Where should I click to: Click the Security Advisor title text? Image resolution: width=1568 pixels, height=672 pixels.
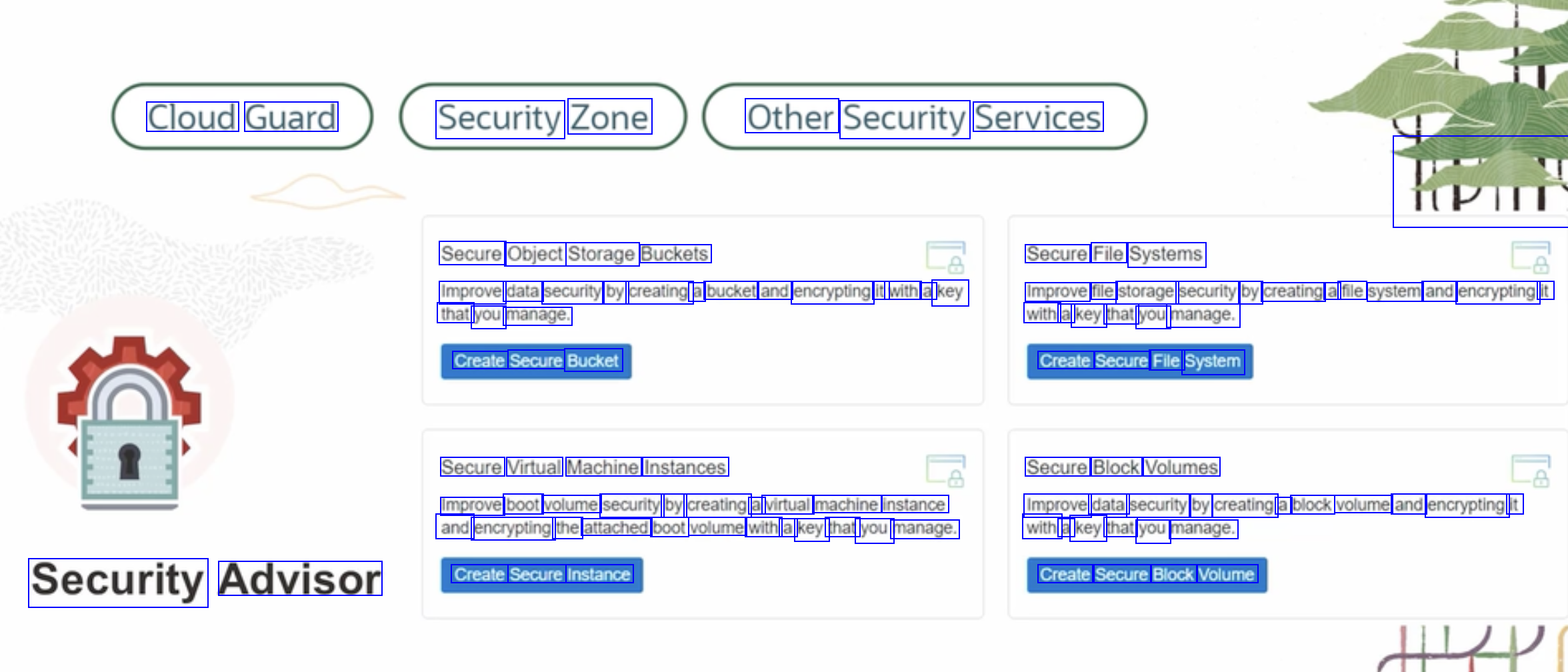[205, 580]
